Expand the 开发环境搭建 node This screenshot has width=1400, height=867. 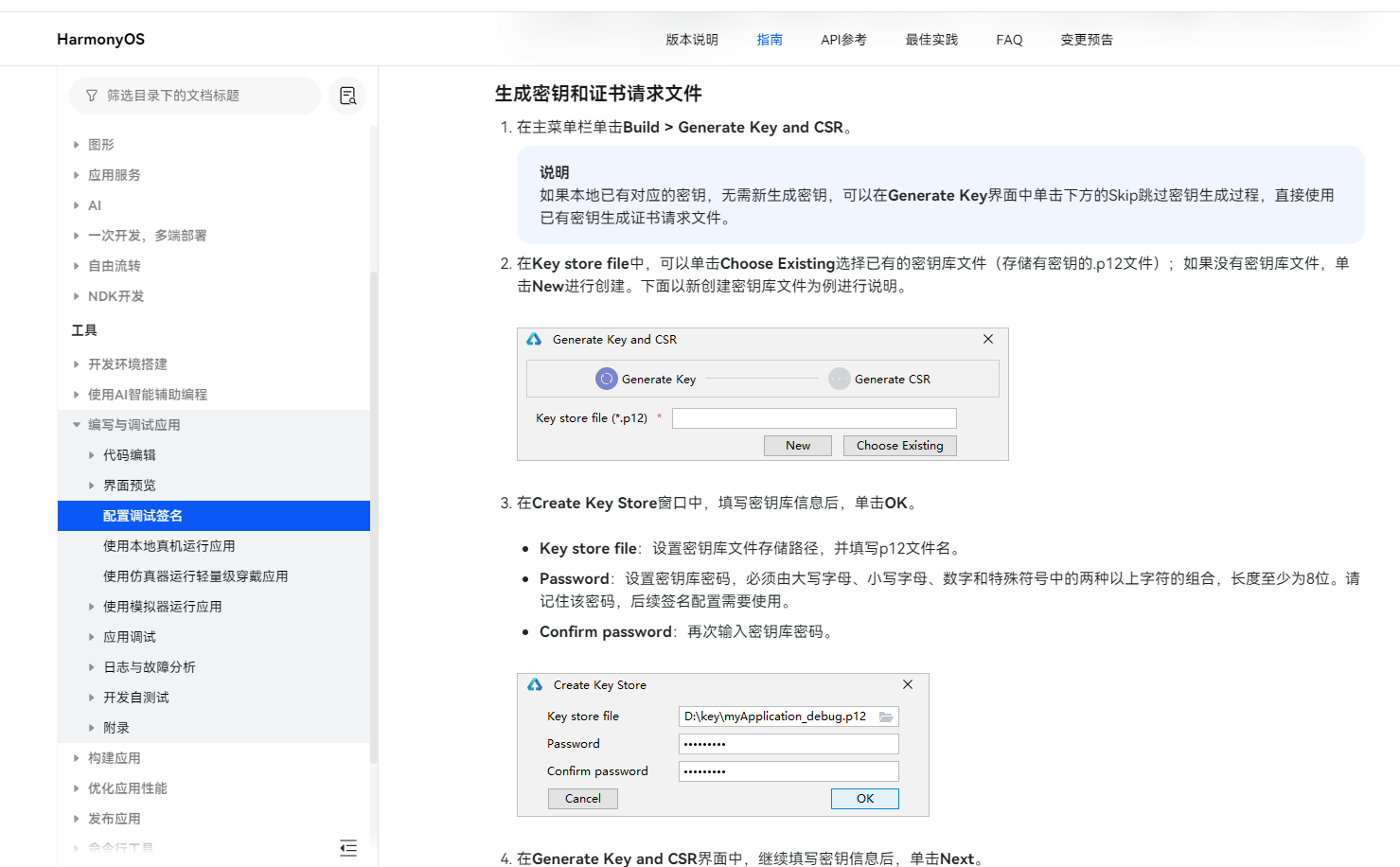coord(77,364)
